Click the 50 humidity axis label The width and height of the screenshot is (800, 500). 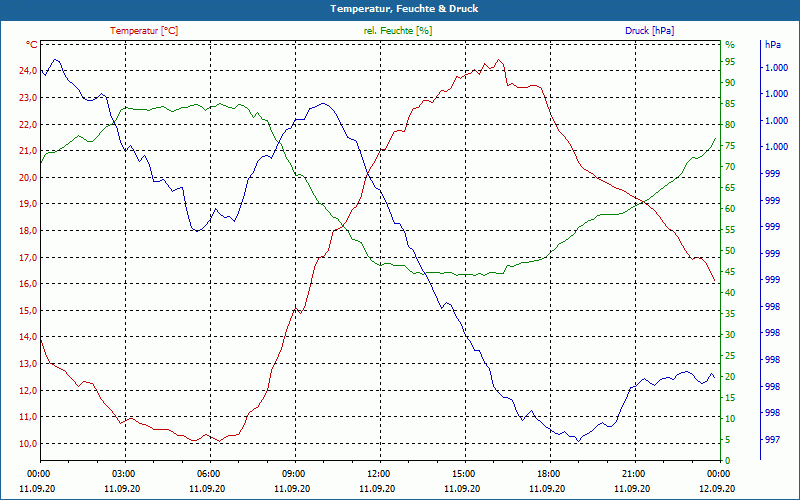(730, 251)
